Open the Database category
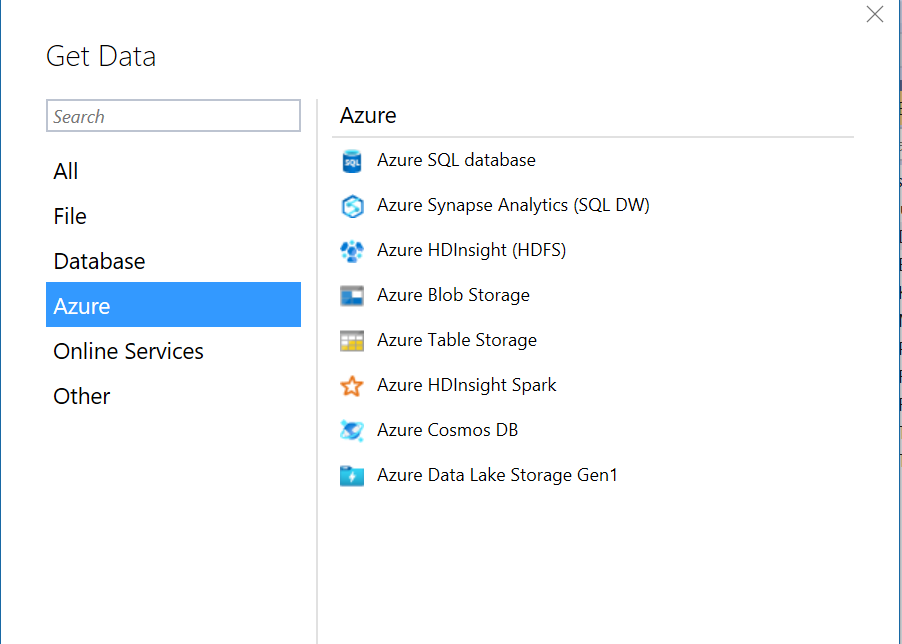The width and height of the screenshot is (902, 644). [173, 261]
